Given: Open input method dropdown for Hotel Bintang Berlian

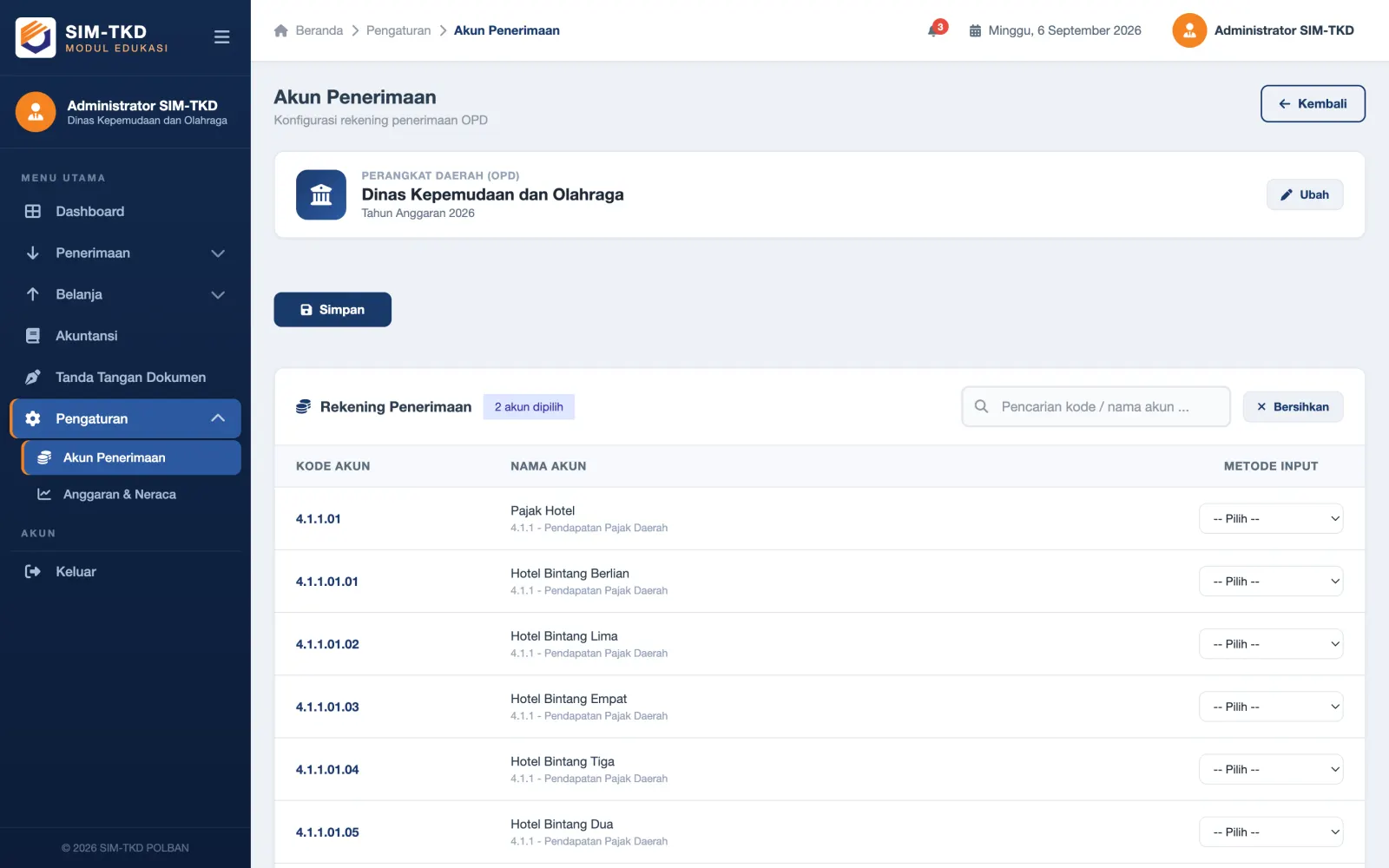Looking at the screenshot, I should [x=1271, y=582].
